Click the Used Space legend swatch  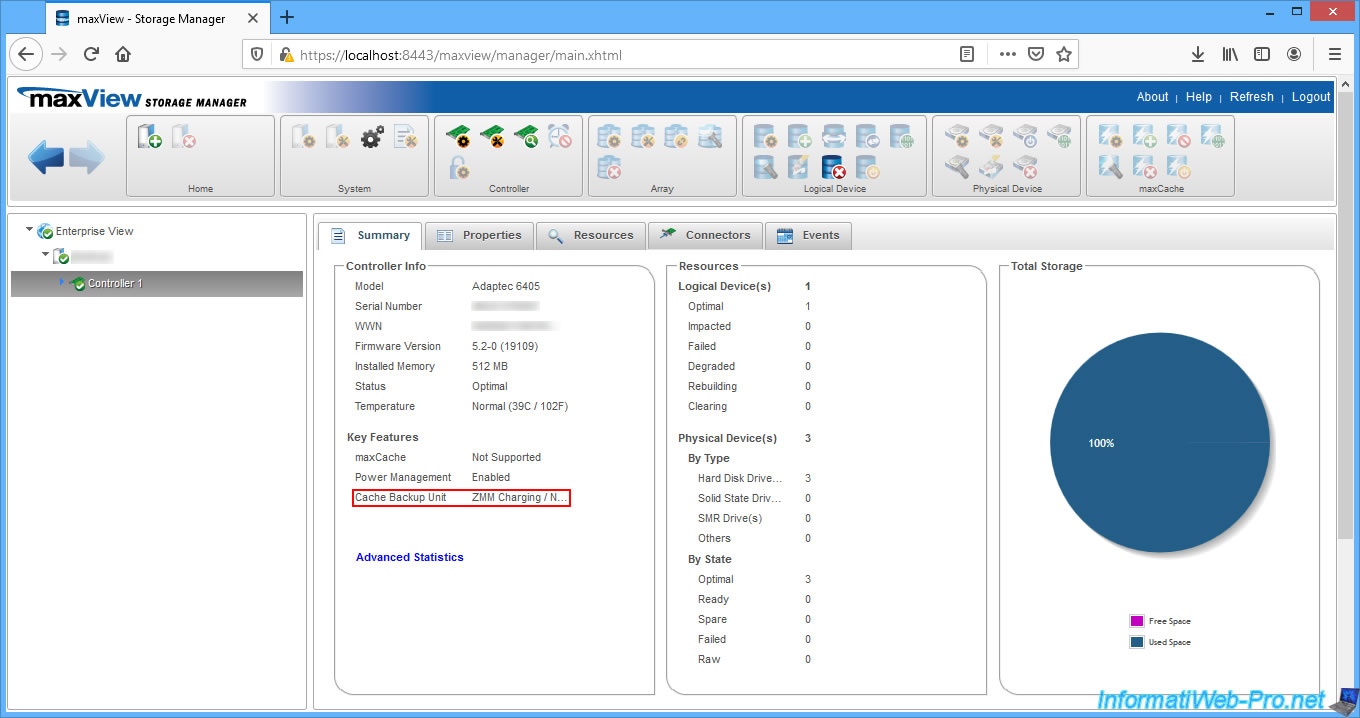coord(1136,642)
